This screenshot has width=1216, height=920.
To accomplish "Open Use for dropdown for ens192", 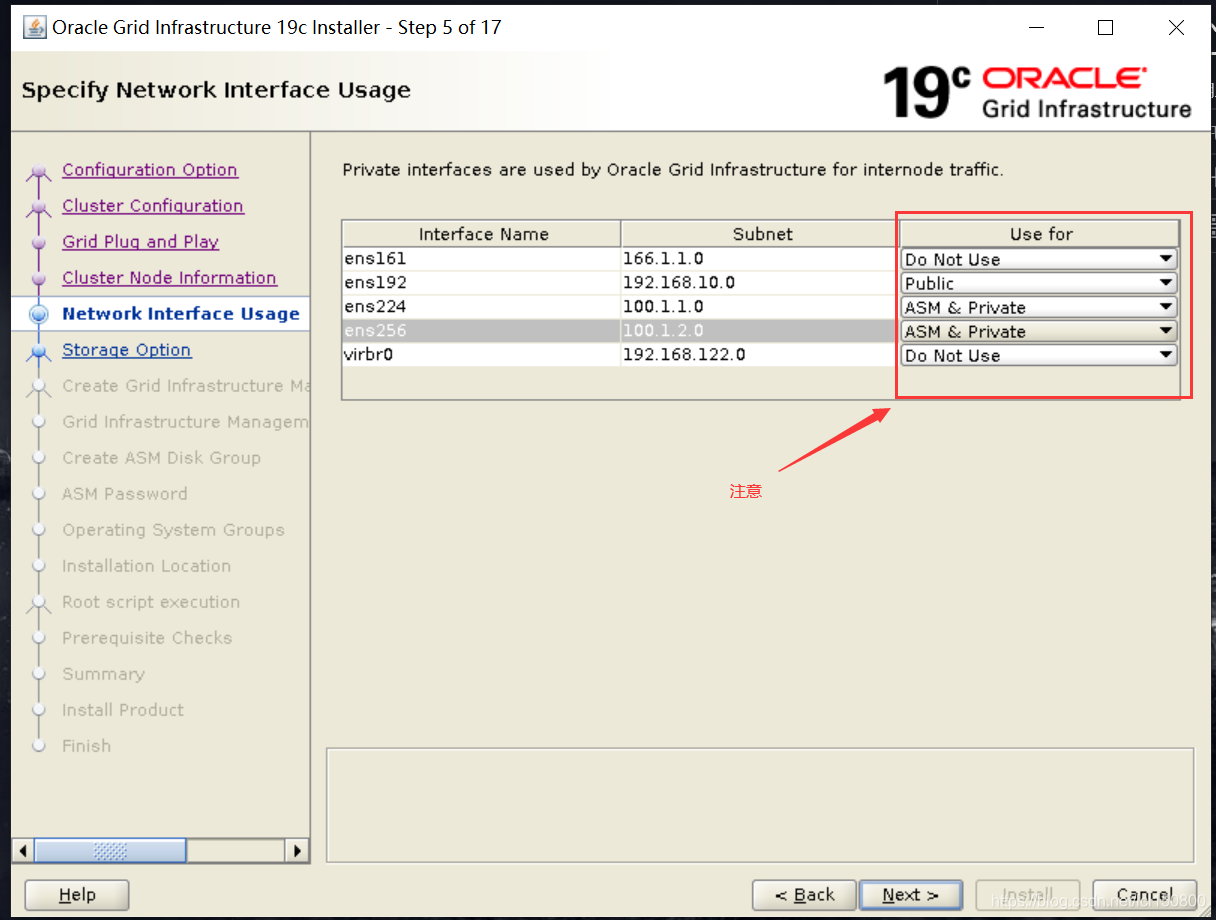I will 1039,283.
